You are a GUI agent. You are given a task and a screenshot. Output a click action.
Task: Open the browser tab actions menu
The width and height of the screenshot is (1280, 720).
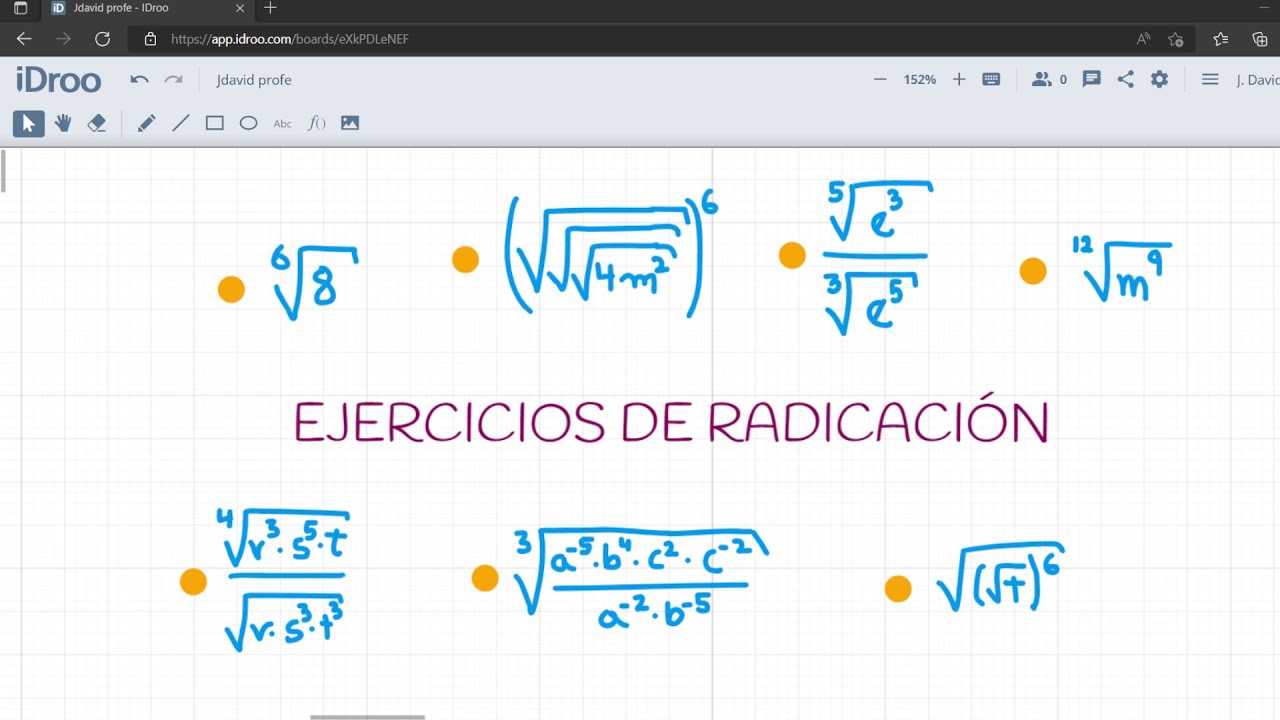20,8
